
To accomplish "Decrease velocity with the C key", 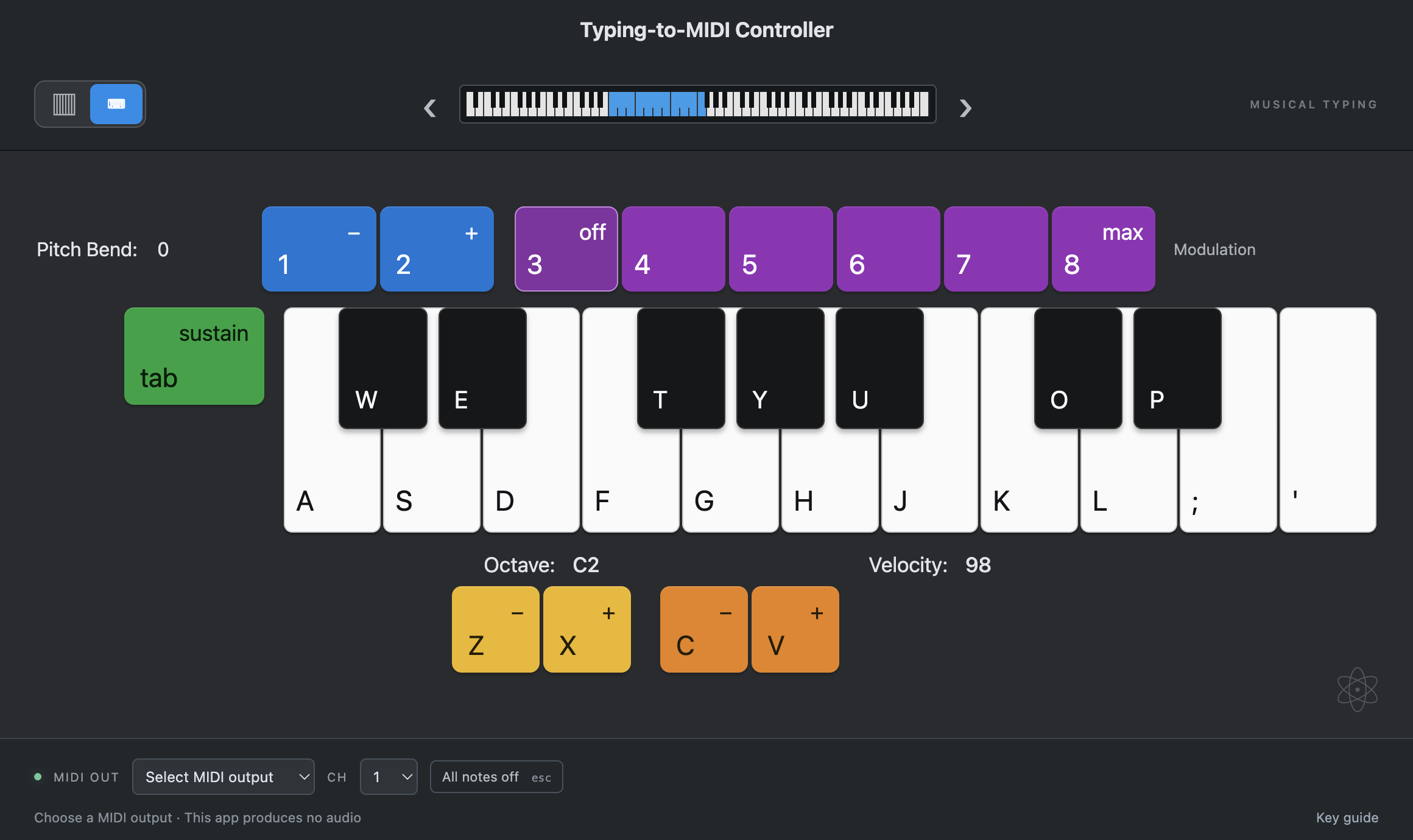I will (x=704, y=629).
